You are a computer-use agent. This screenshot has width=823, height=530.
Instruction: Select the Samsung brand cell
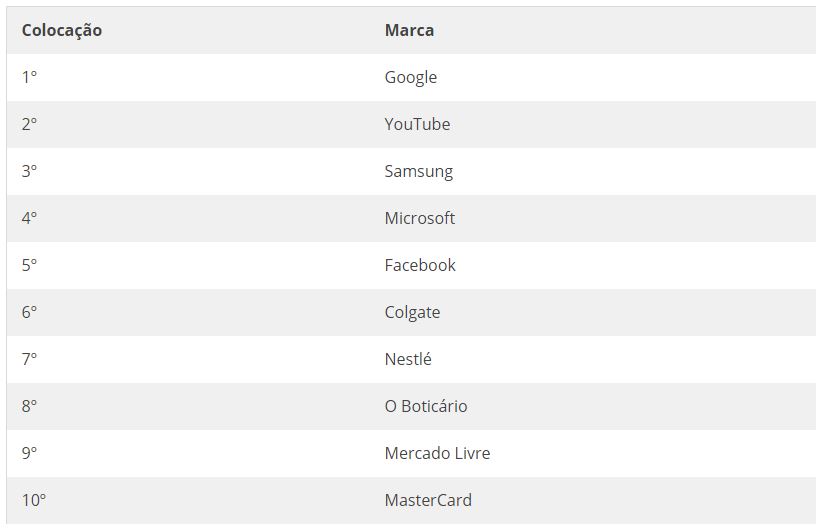(x=418, y=171)
